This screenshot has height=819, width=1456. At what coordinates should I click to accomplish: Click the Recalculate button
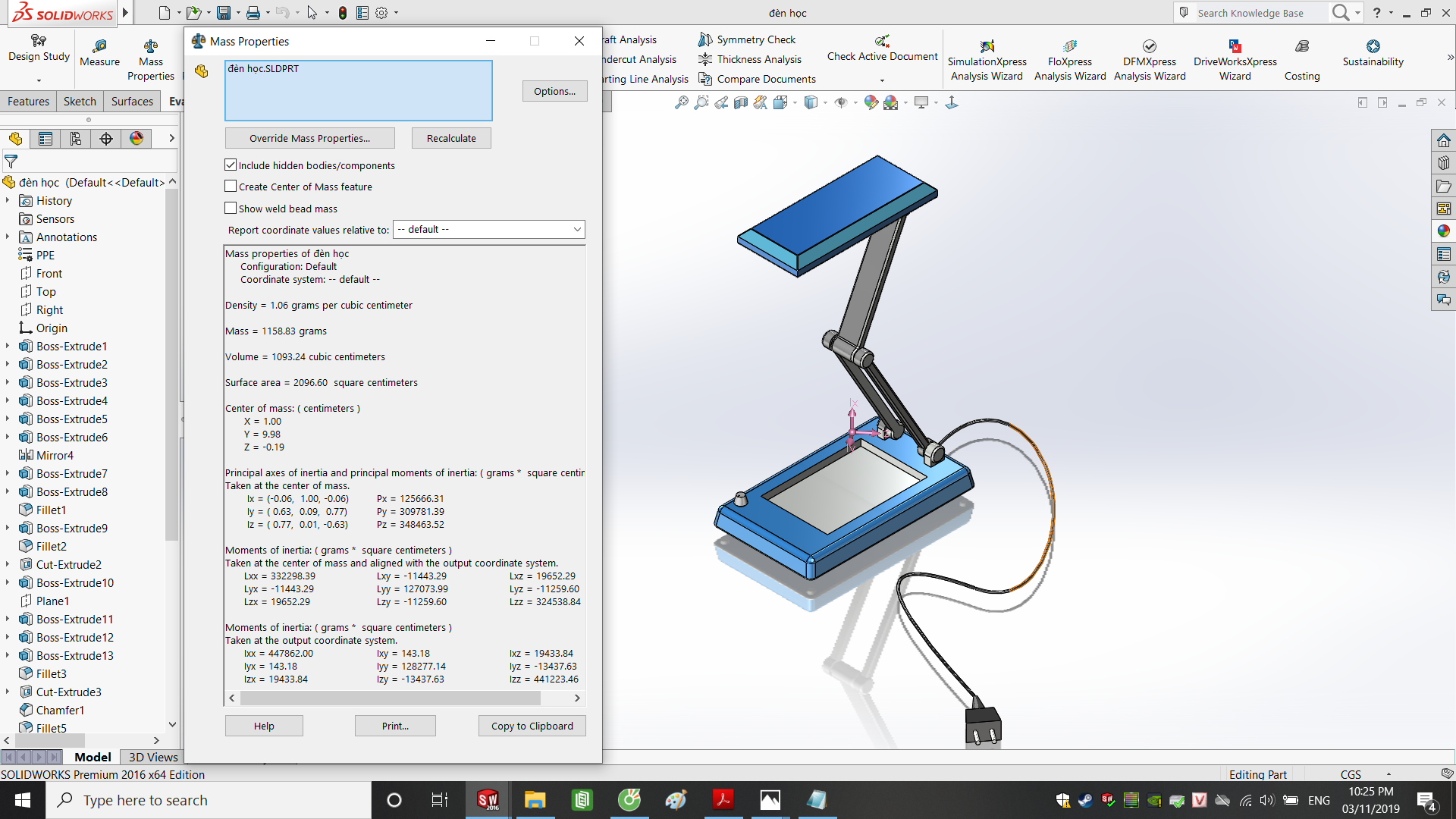451,138
